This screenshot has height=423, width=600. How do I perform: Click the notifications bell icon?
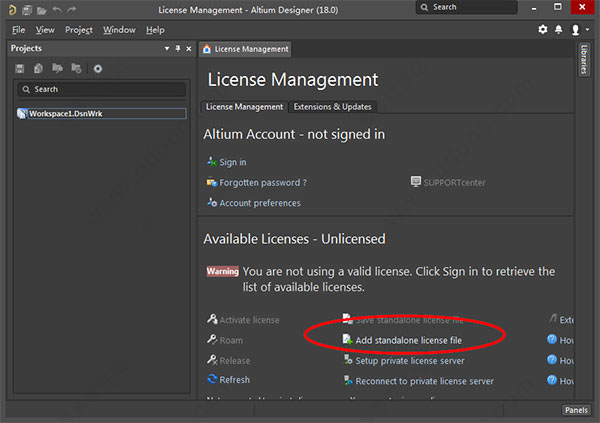[557, 30]
